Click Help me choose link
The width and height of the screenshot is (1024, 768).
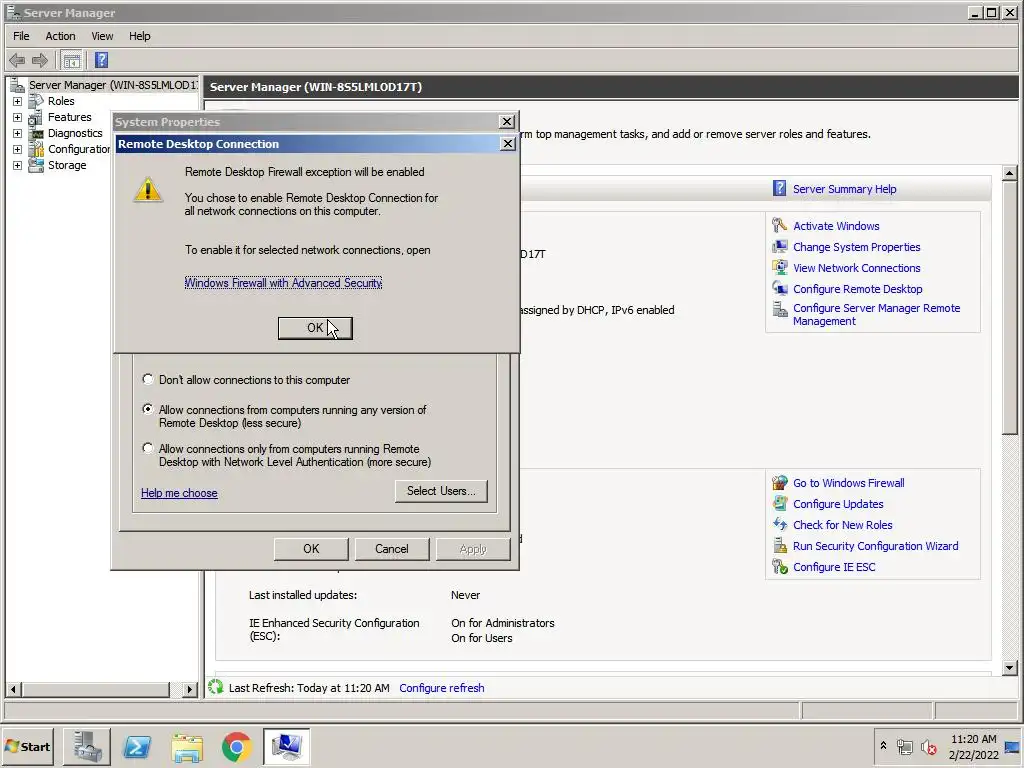pyautogui.click(x=179, y=493)
